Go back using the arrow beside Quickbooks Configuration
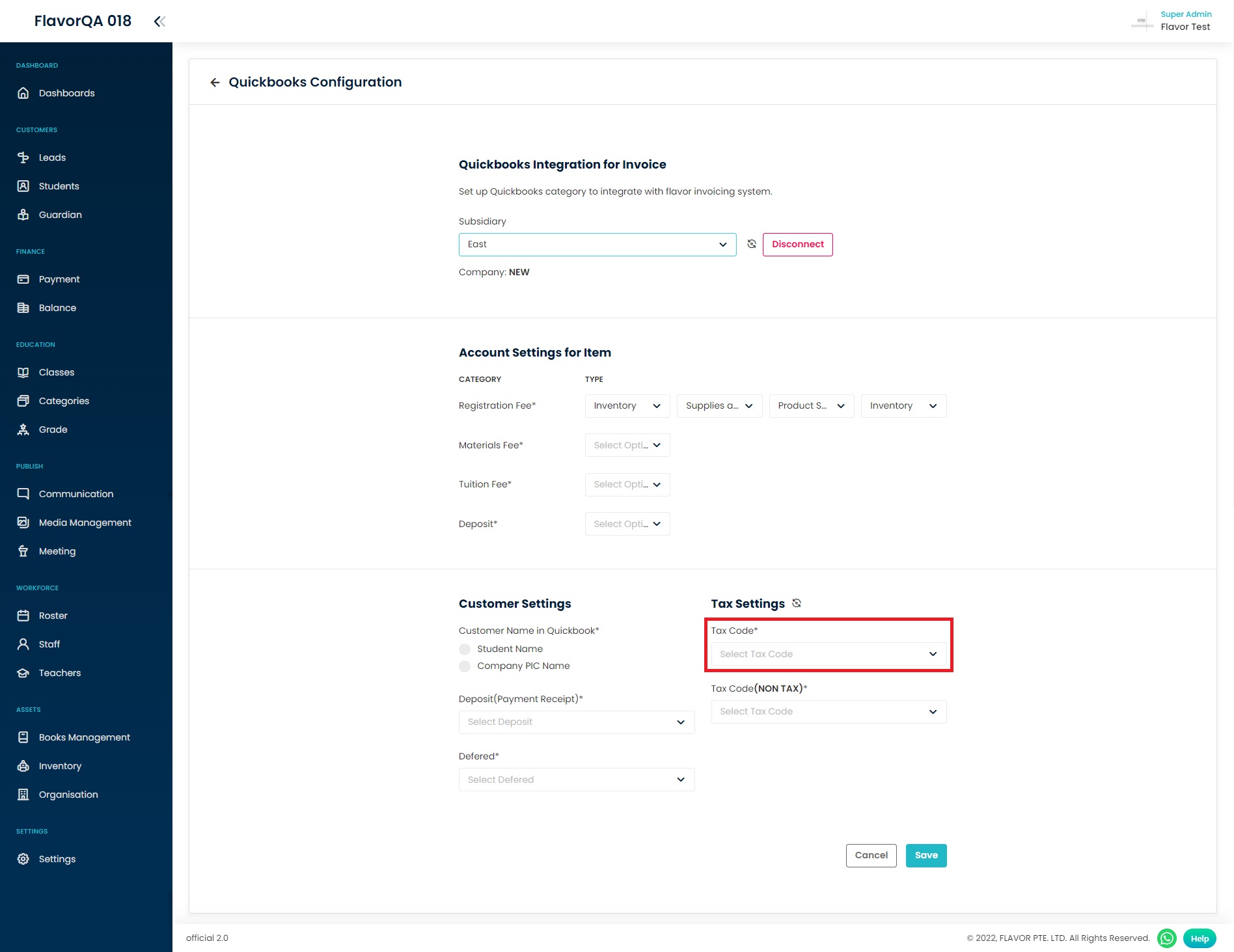 coord(215,83)
